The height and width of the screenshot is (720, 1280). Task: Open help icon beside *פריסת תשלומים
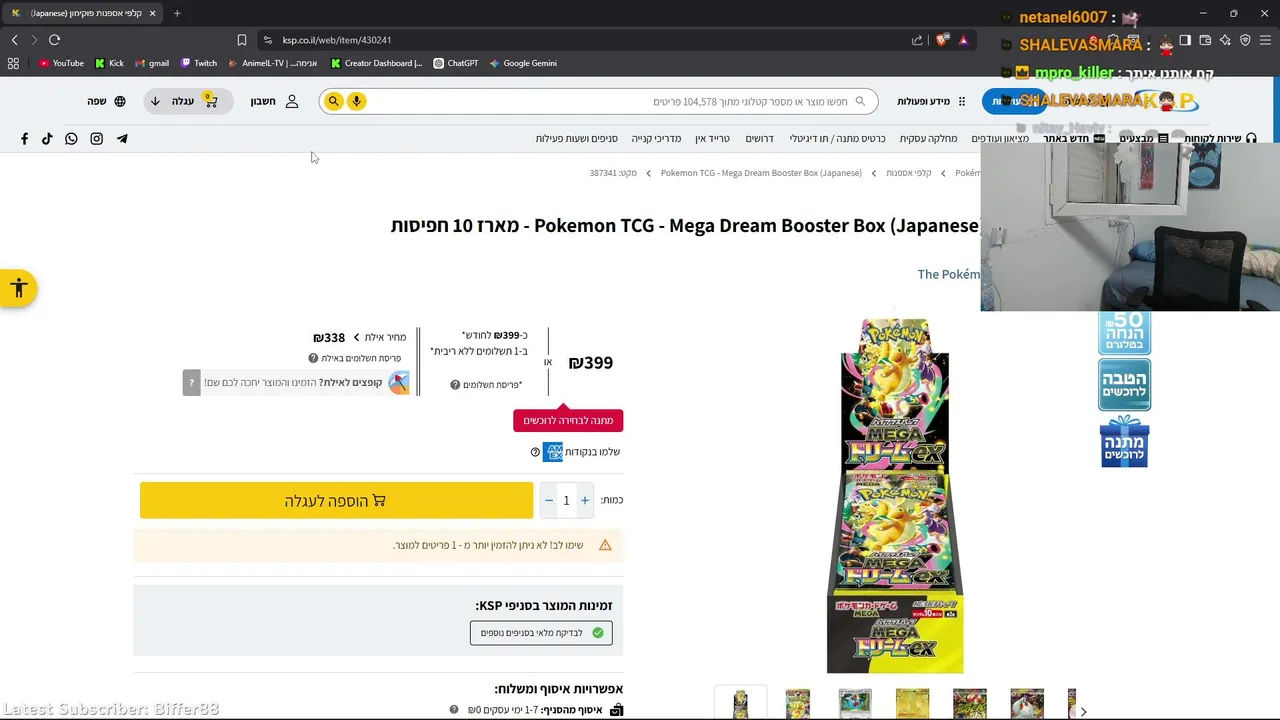[x=455, y=385]
